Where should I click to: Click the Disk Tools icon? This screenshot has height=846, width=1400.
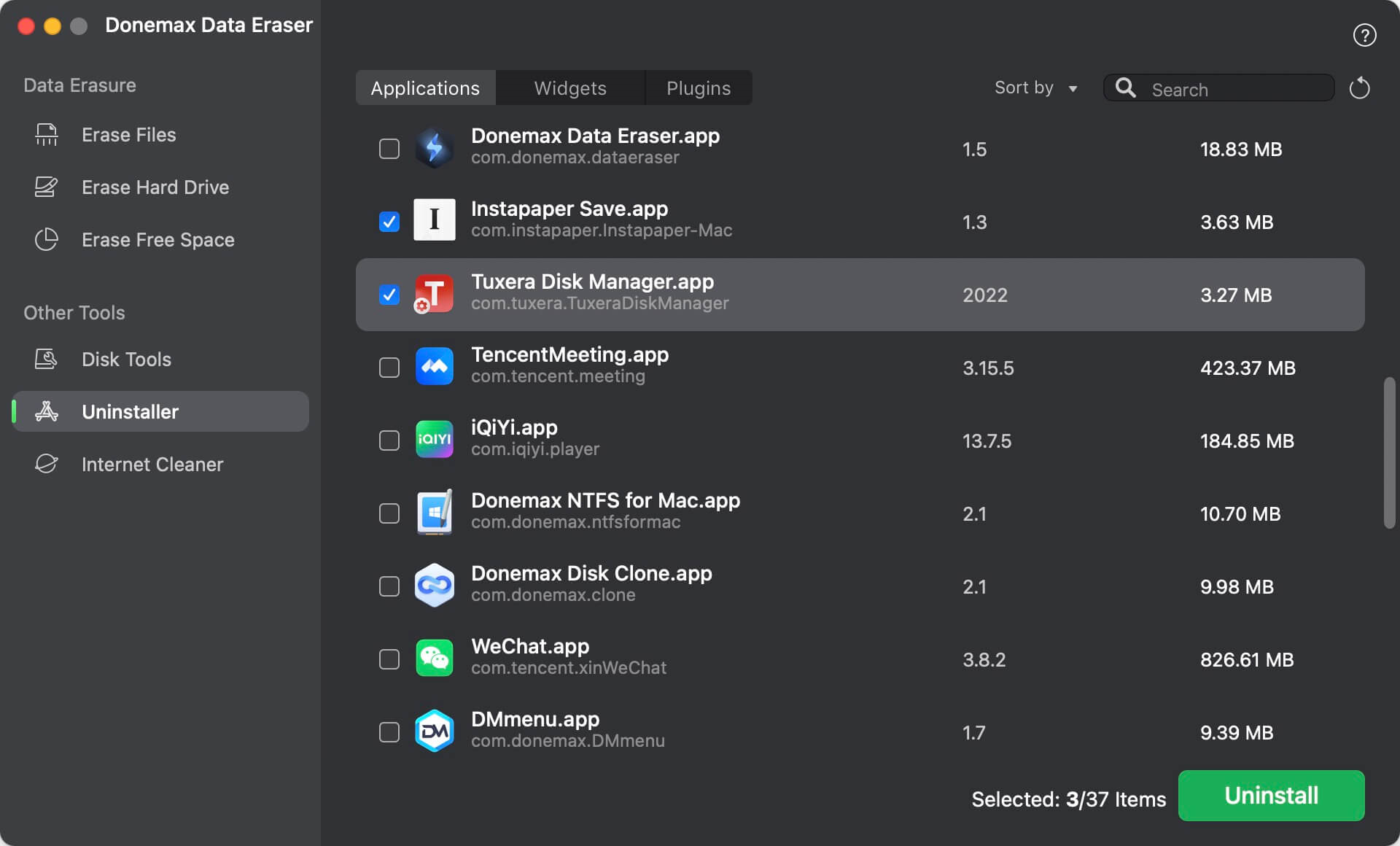(47, 360)
